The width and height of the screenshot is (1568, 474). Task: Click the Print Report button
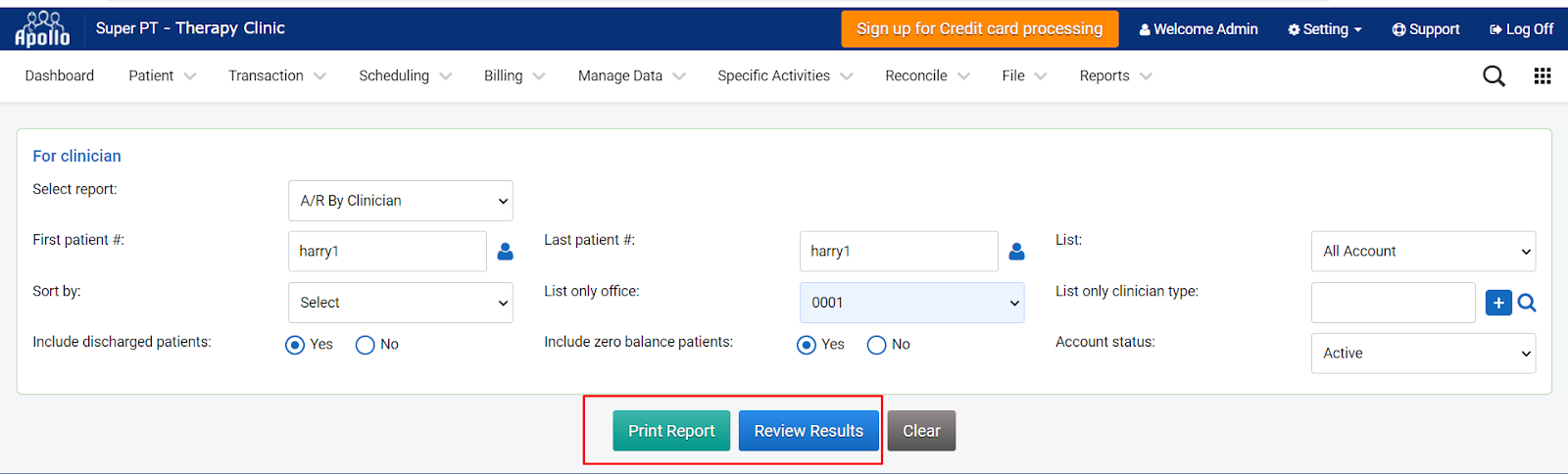click(x=671, y=431)
